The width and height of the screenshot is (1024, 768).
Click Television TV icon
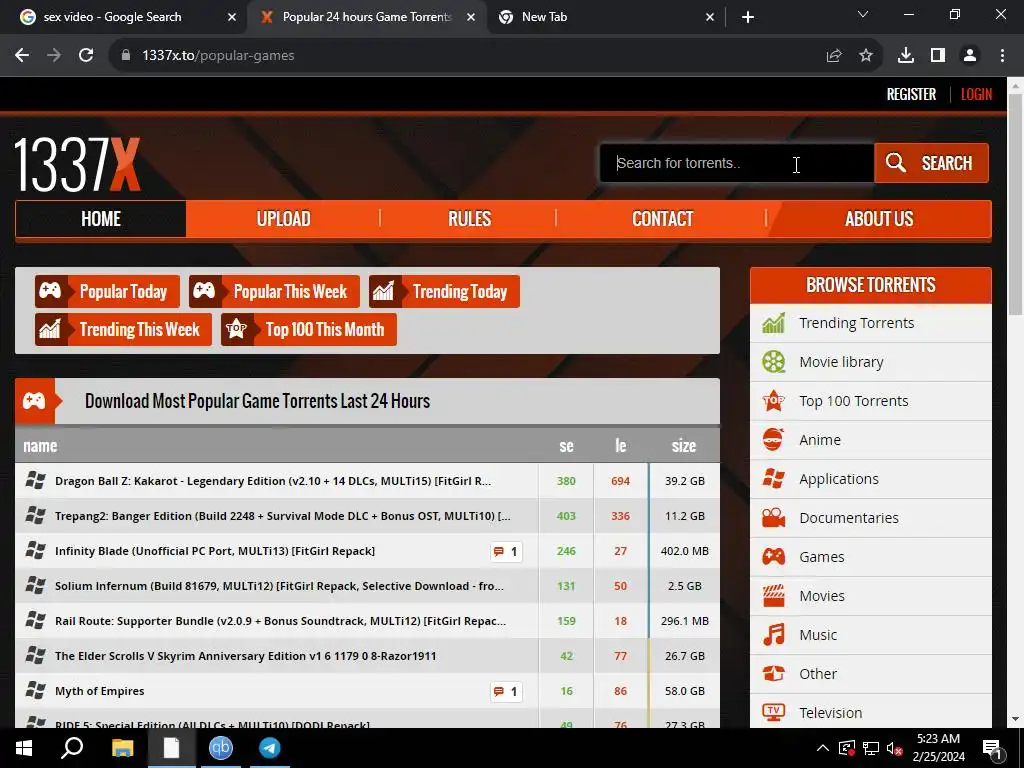point(773,712)
